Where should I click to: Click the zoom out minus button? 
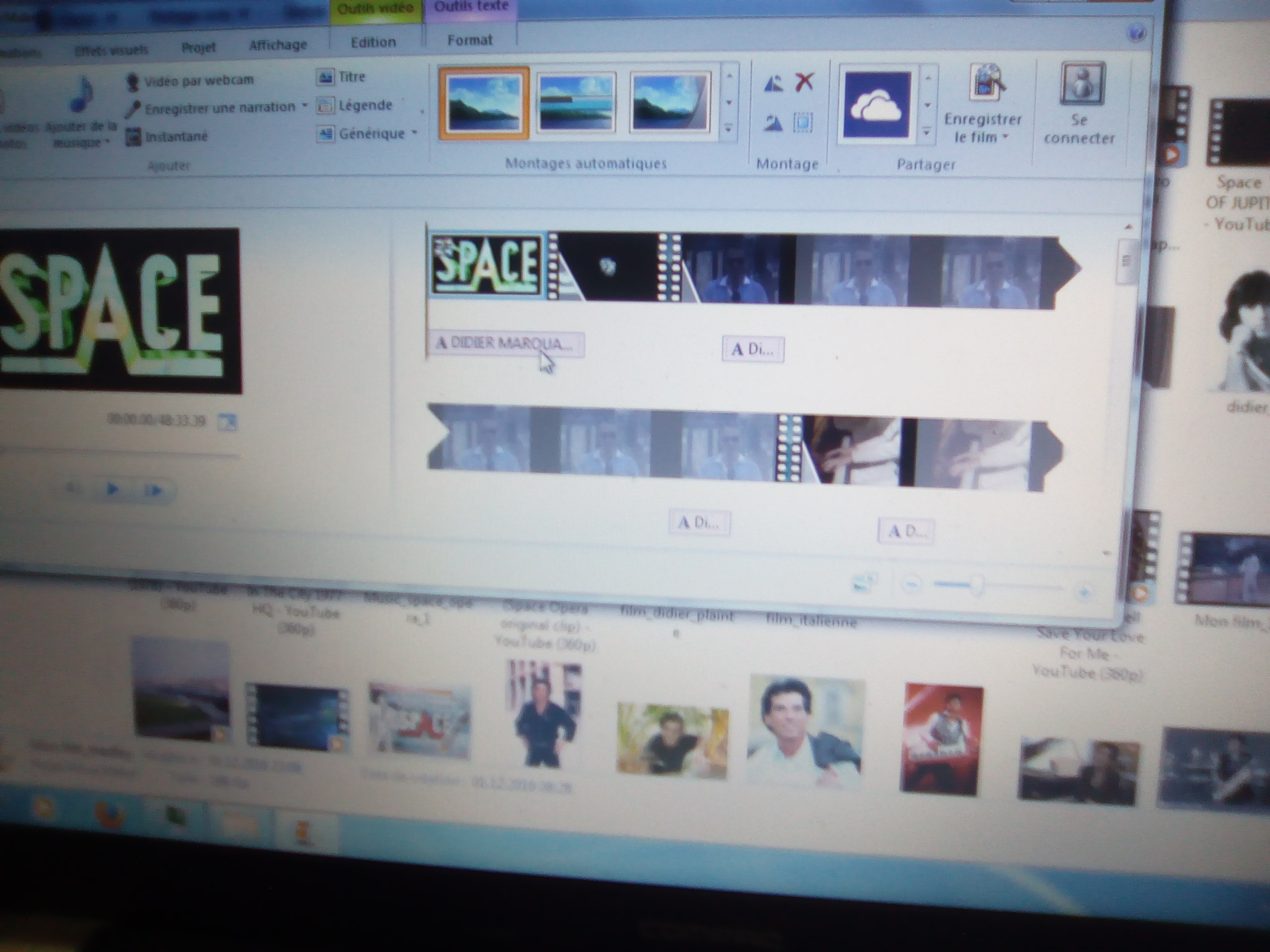[x=912, y=585]
